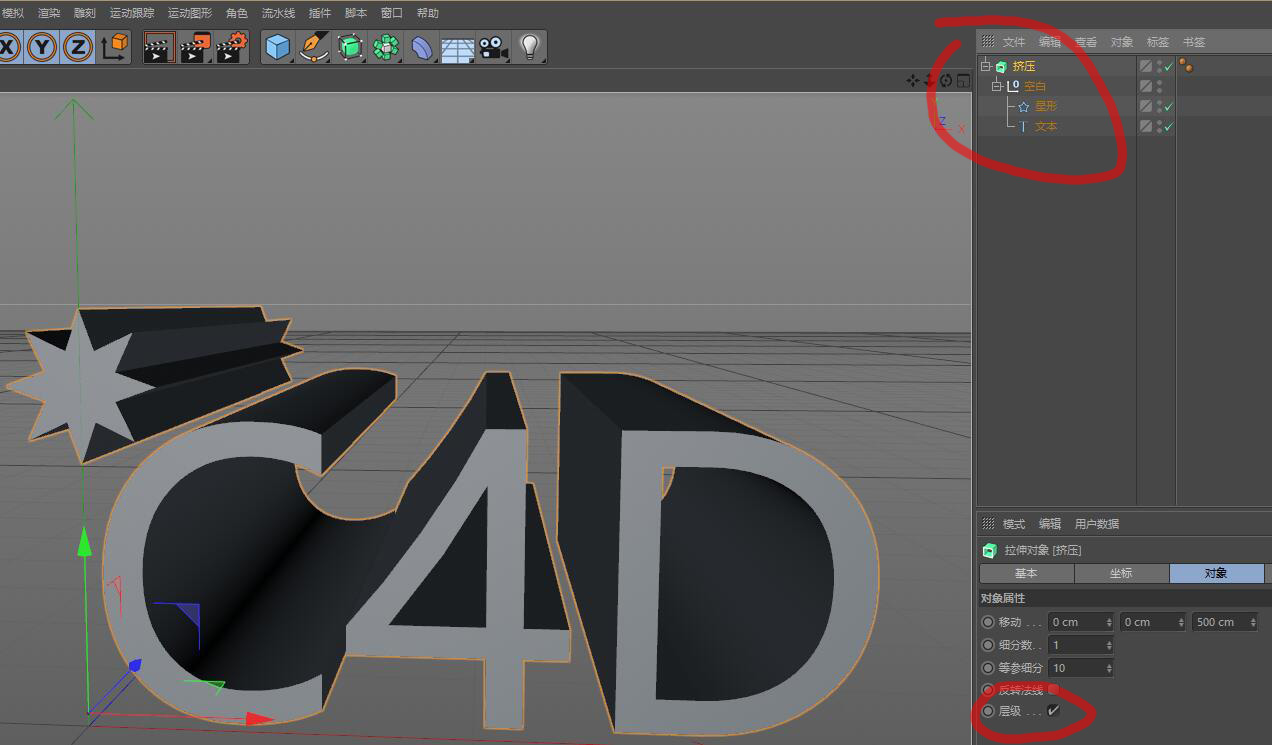Click keyframe circle beside 层级

click(x=989, y=711)
